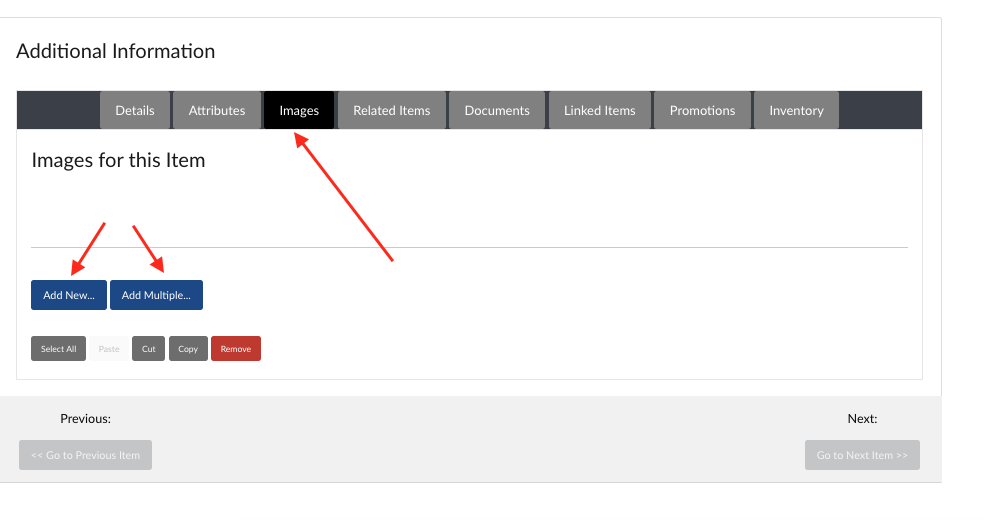Click the Additional Information title

pyautogui.click(x=115, y=51)
